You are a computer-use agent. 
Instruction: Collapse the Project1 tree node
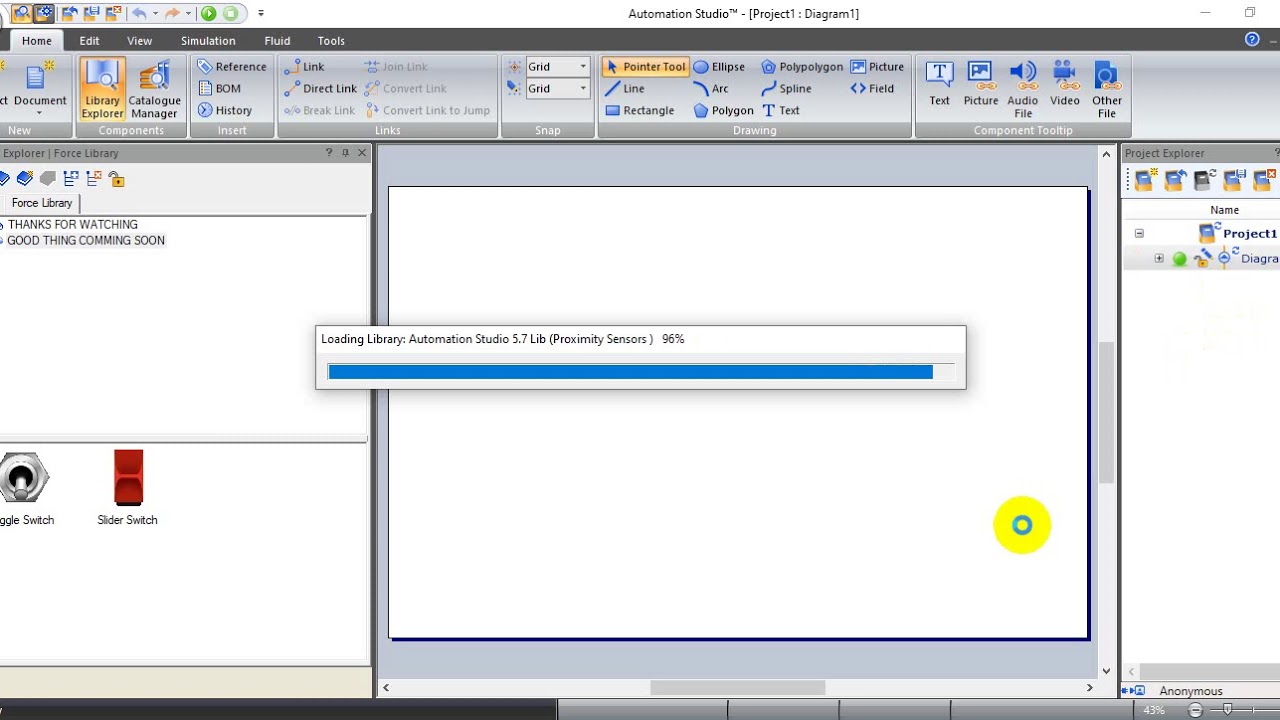[1139, 233]
